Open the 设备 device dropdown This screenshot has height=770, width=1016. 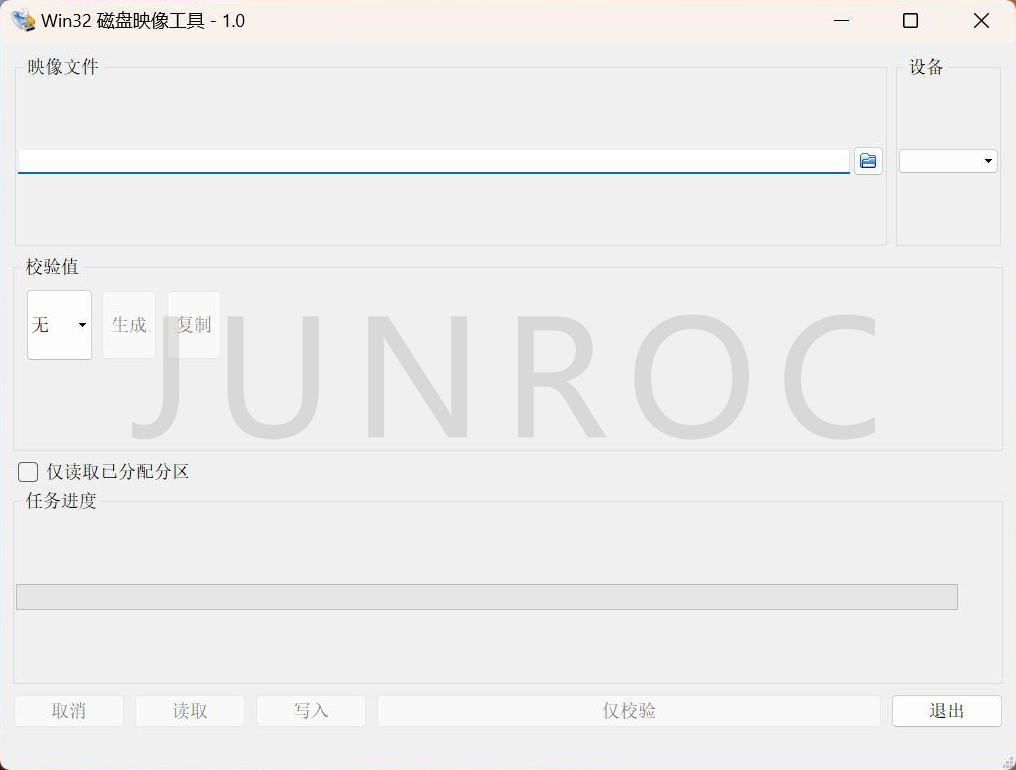(948, 161)
